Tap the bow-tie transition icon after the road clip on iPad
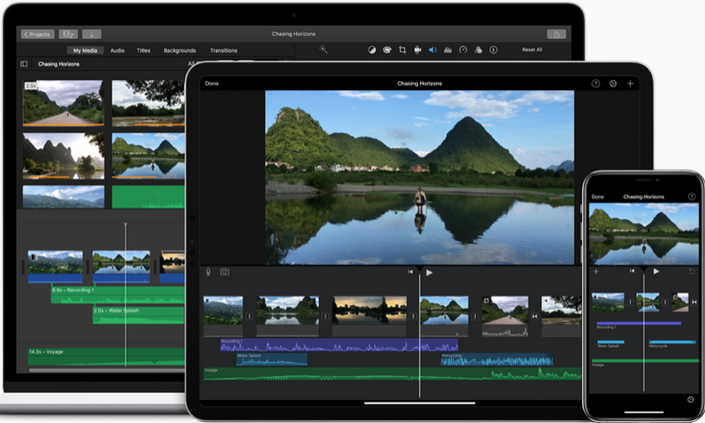The image size is (705, 423). click(535, 316)
